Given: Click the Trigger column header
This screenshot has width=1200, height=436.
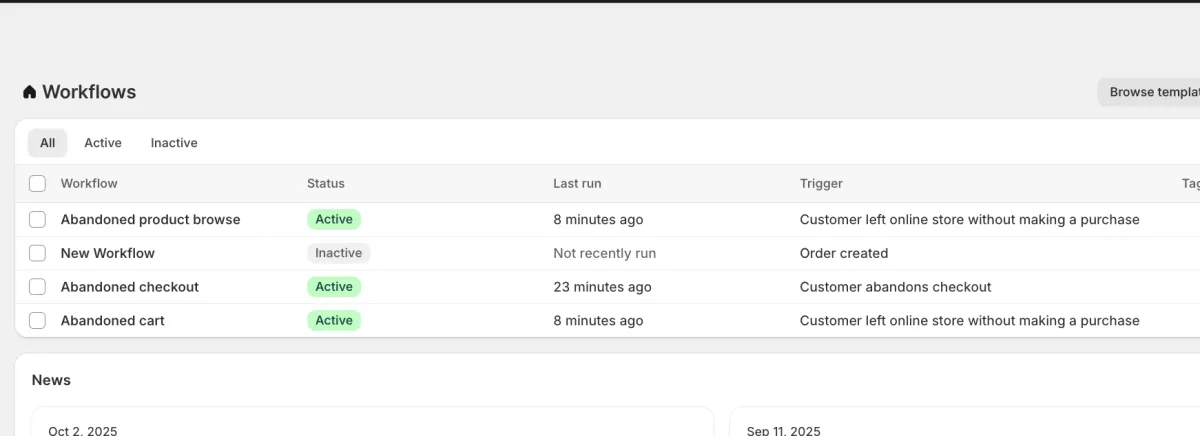Looking at the screenshot, I should [x=821, y=183].
